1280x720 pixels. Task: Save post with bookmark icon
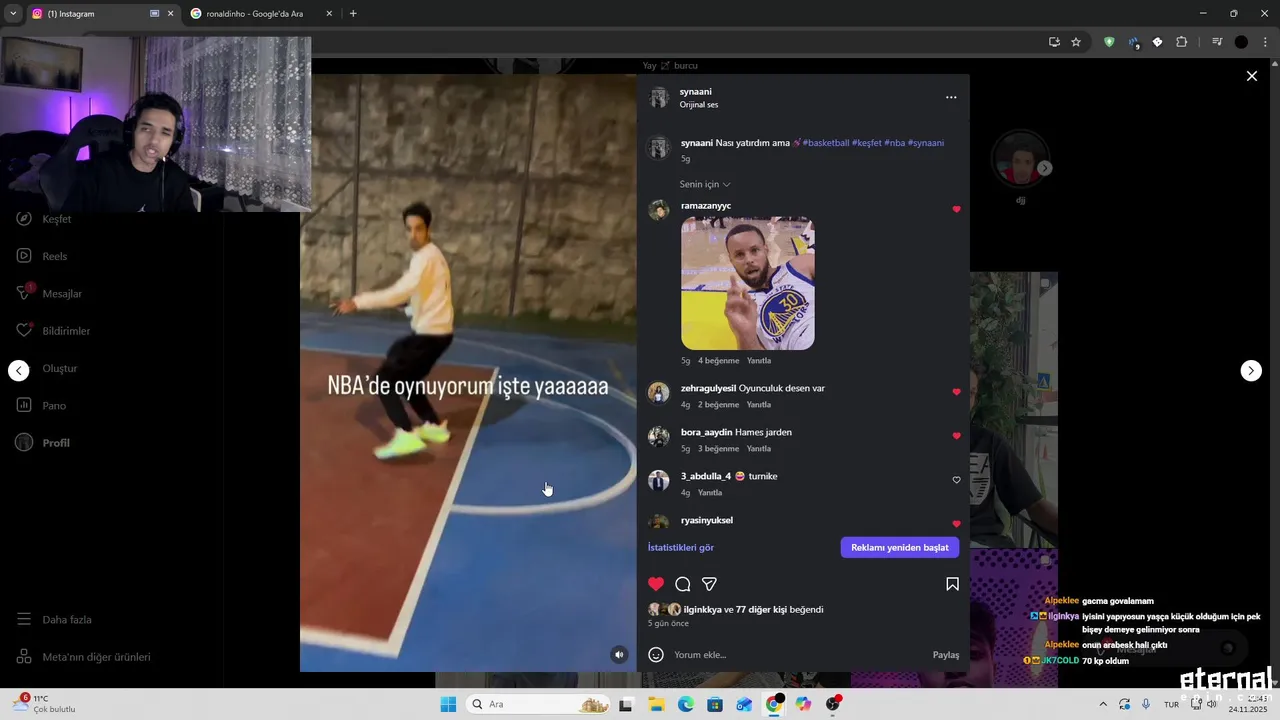tap(952, 584)
